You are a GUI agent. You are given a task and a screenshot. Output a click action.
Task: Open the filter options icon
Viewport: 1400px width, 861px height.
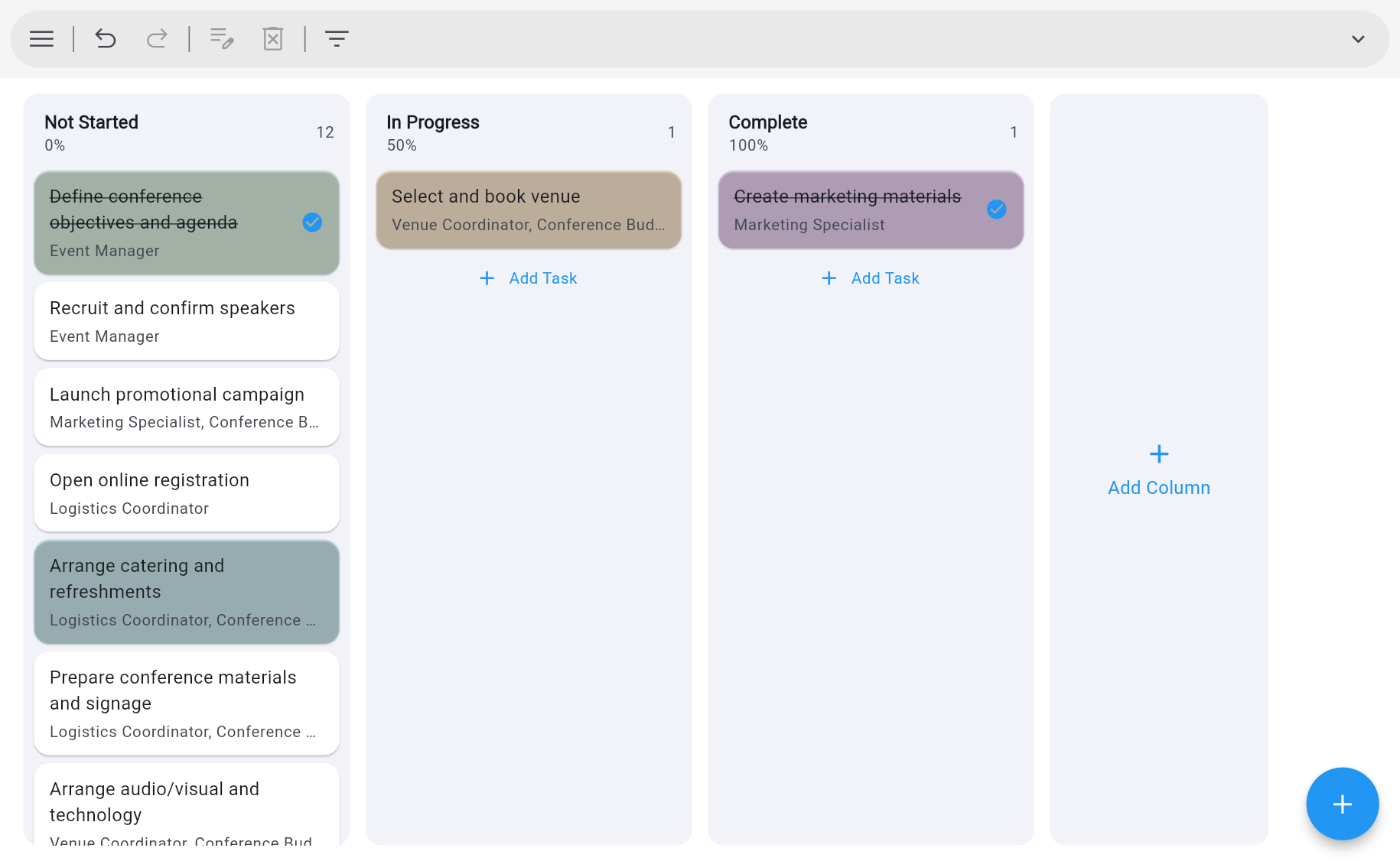pos(337,38)
